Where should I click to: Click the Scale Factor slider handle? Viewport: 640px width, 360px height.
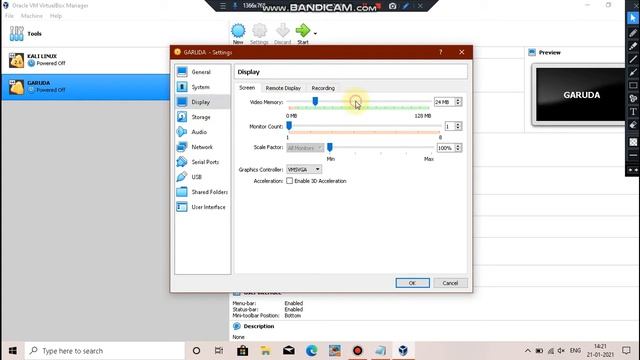330,147
